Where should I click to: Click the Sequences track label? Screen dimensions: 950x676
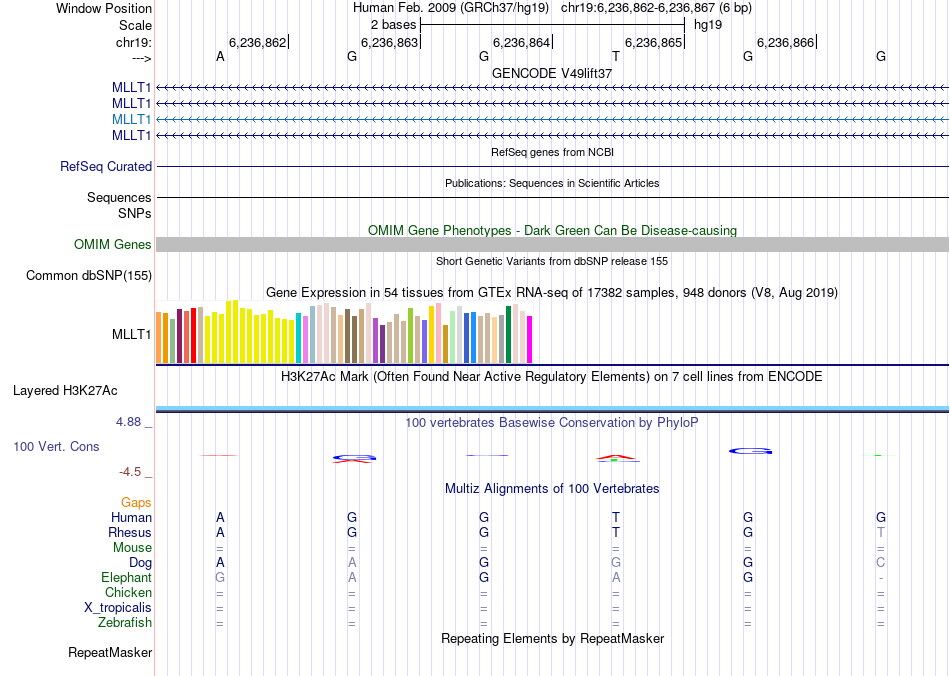[119, 197]
